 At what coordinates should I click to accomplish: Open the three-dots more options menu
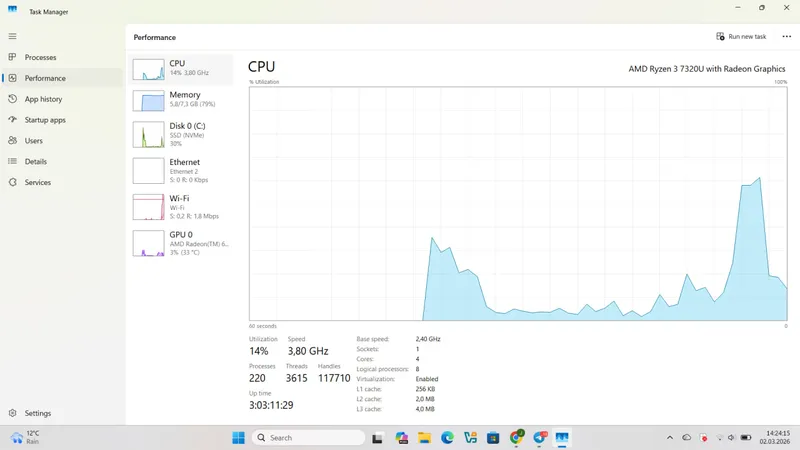pos(786,36)
